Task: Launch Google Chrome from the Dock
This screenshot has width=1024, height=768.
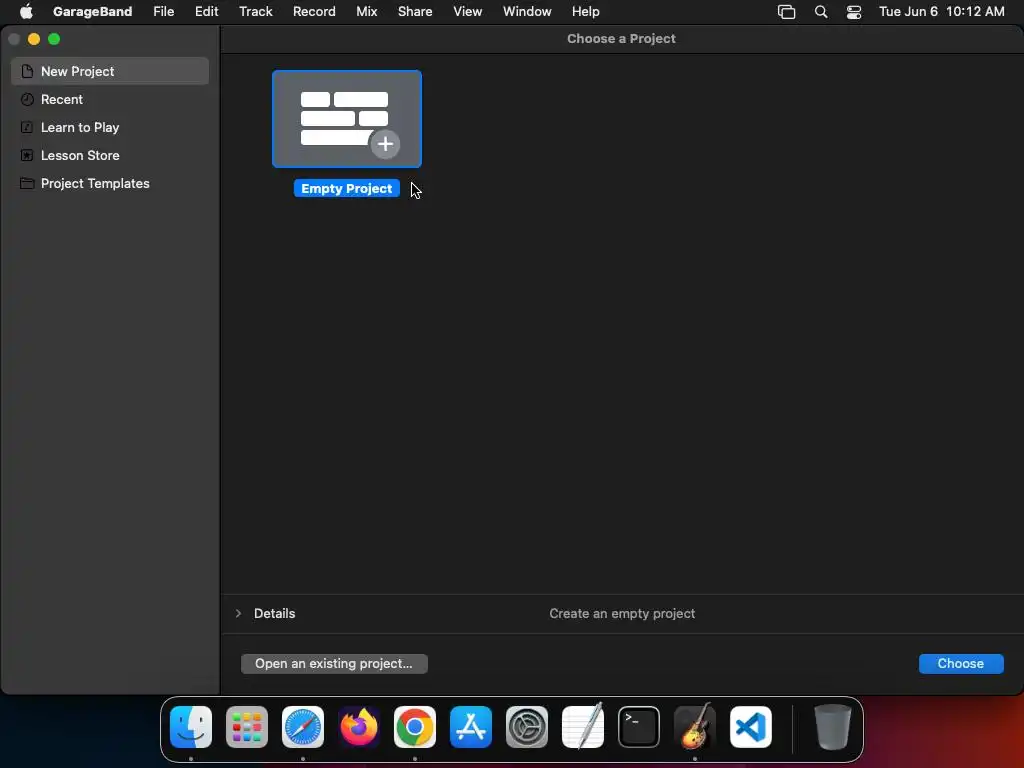Action: click(x=415, y=727)
